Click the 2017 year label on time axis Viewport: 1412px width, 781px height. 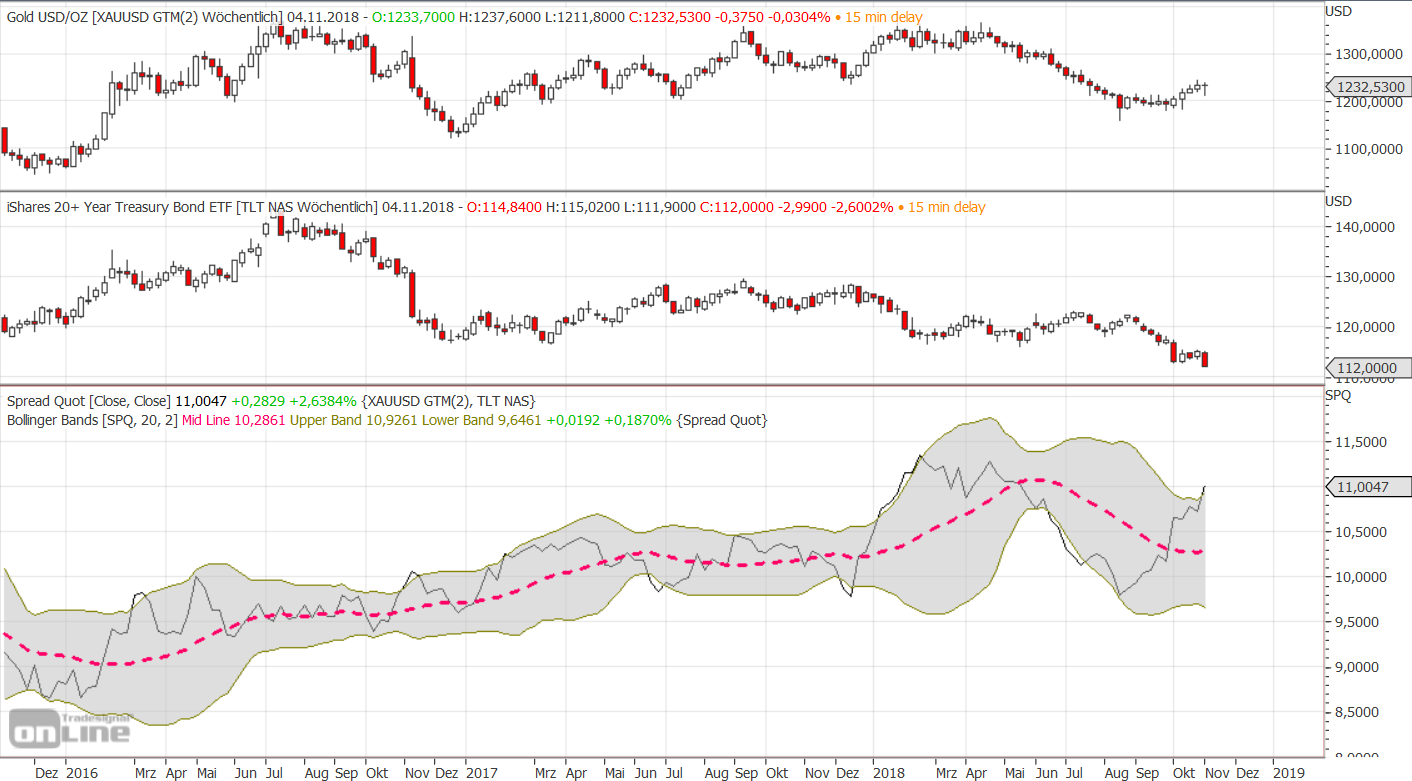[481, 773]
